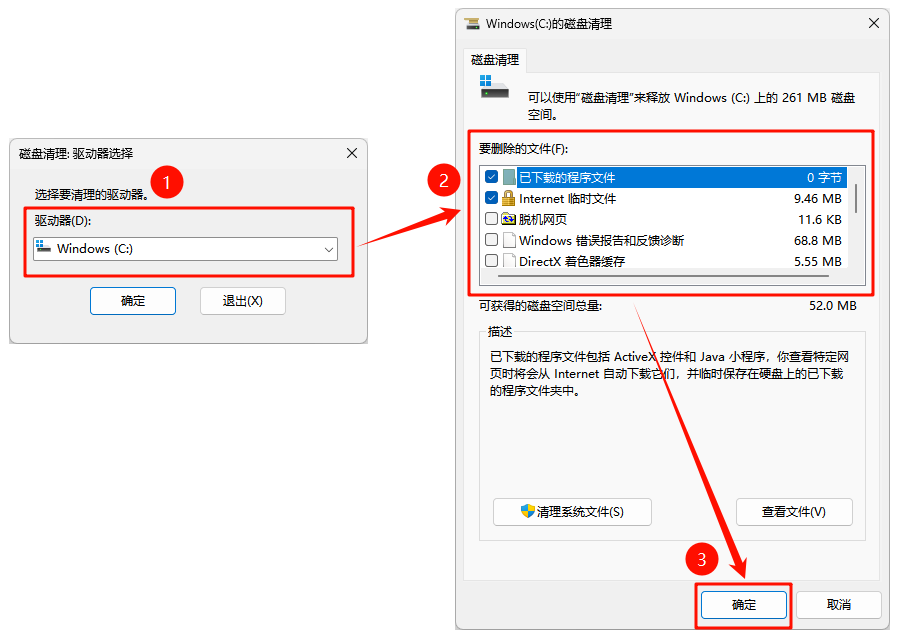Viewport: 898px width, 641px height.
Task: Click the green 已下载的程序文件 file icon
Action: [x=509, y=177]
